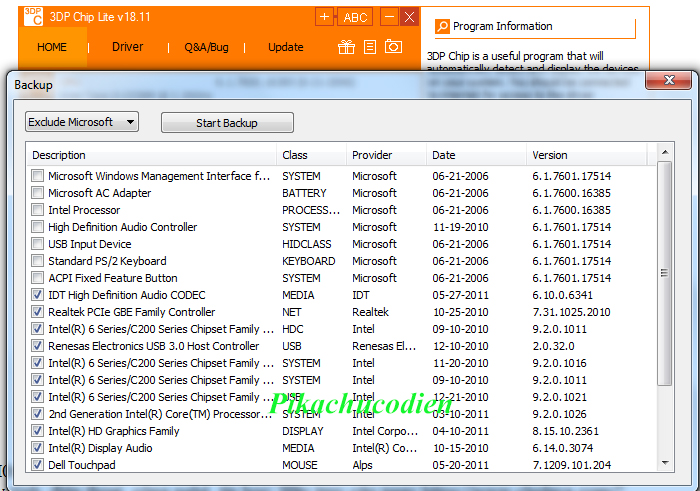This screenshot has width=700, height=491.
Task: Uncheck 2nd Generation Intel Core Processor checkbox
Action: (x=38, y=414)
